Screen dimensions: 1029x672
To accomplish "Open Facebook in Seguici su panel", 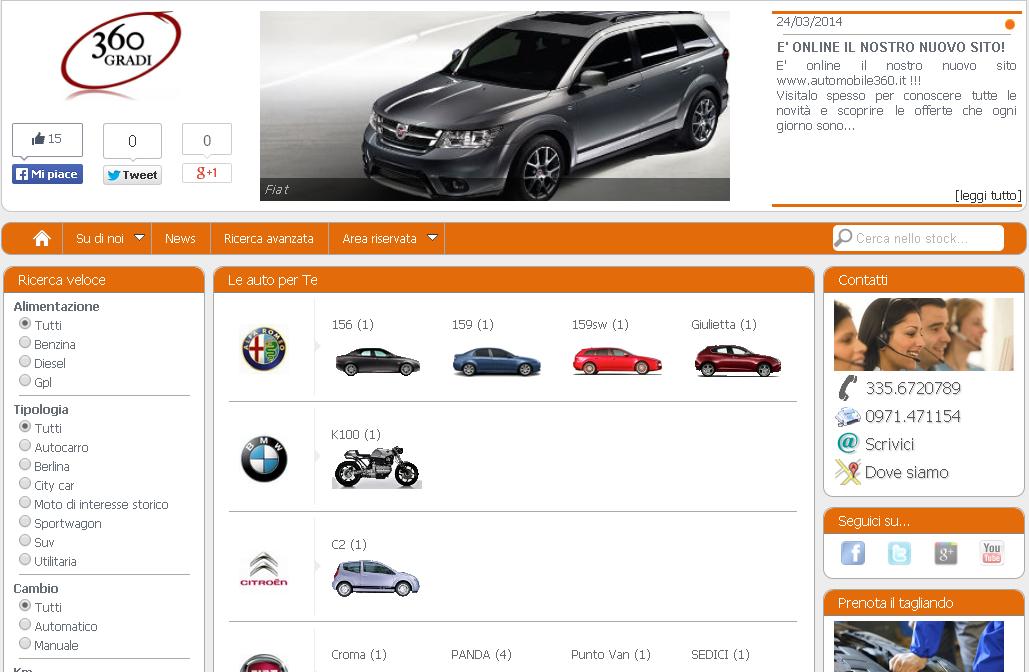I will coord(852,553).
